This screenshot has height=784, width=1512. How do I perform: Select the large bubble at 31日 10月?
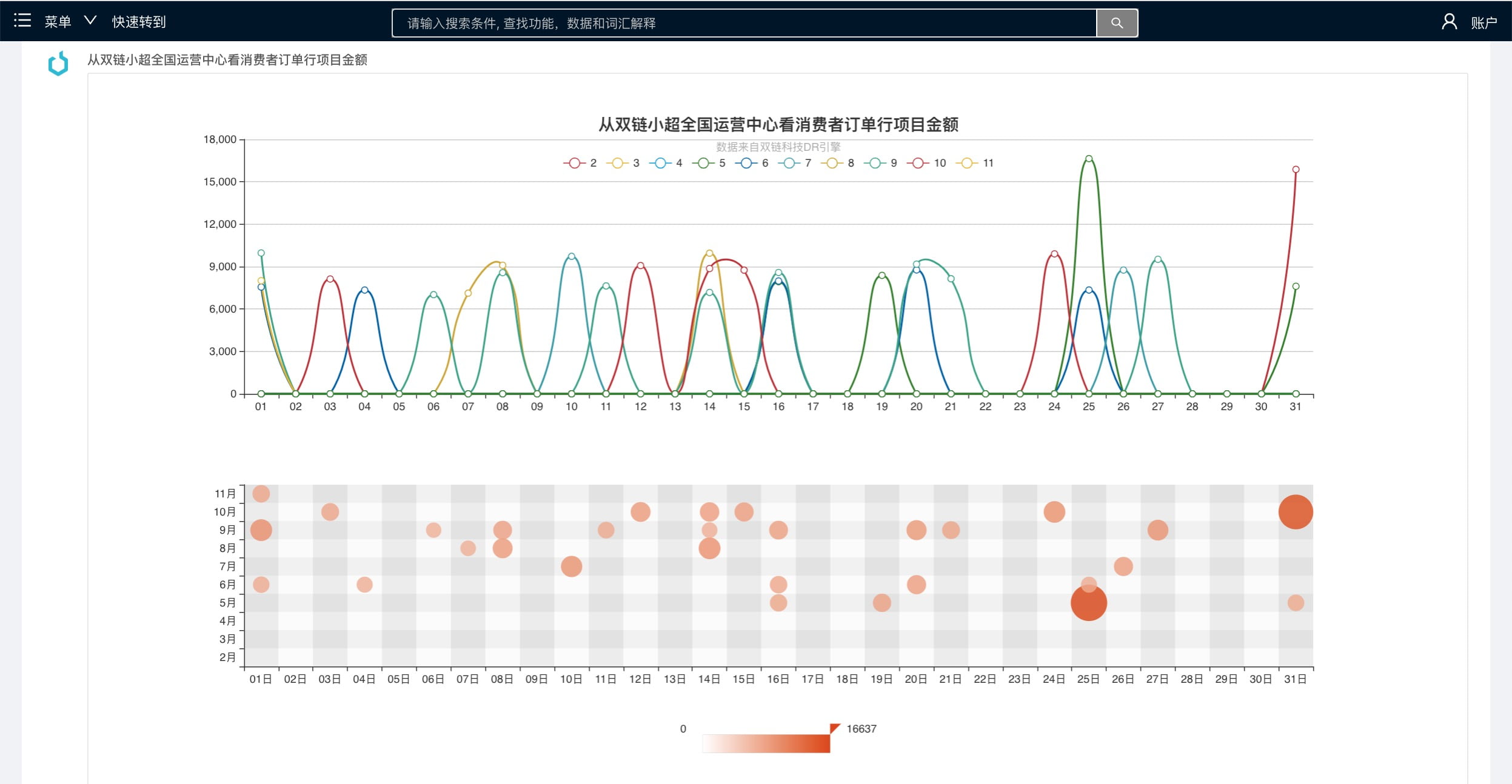pos(1296,512)
